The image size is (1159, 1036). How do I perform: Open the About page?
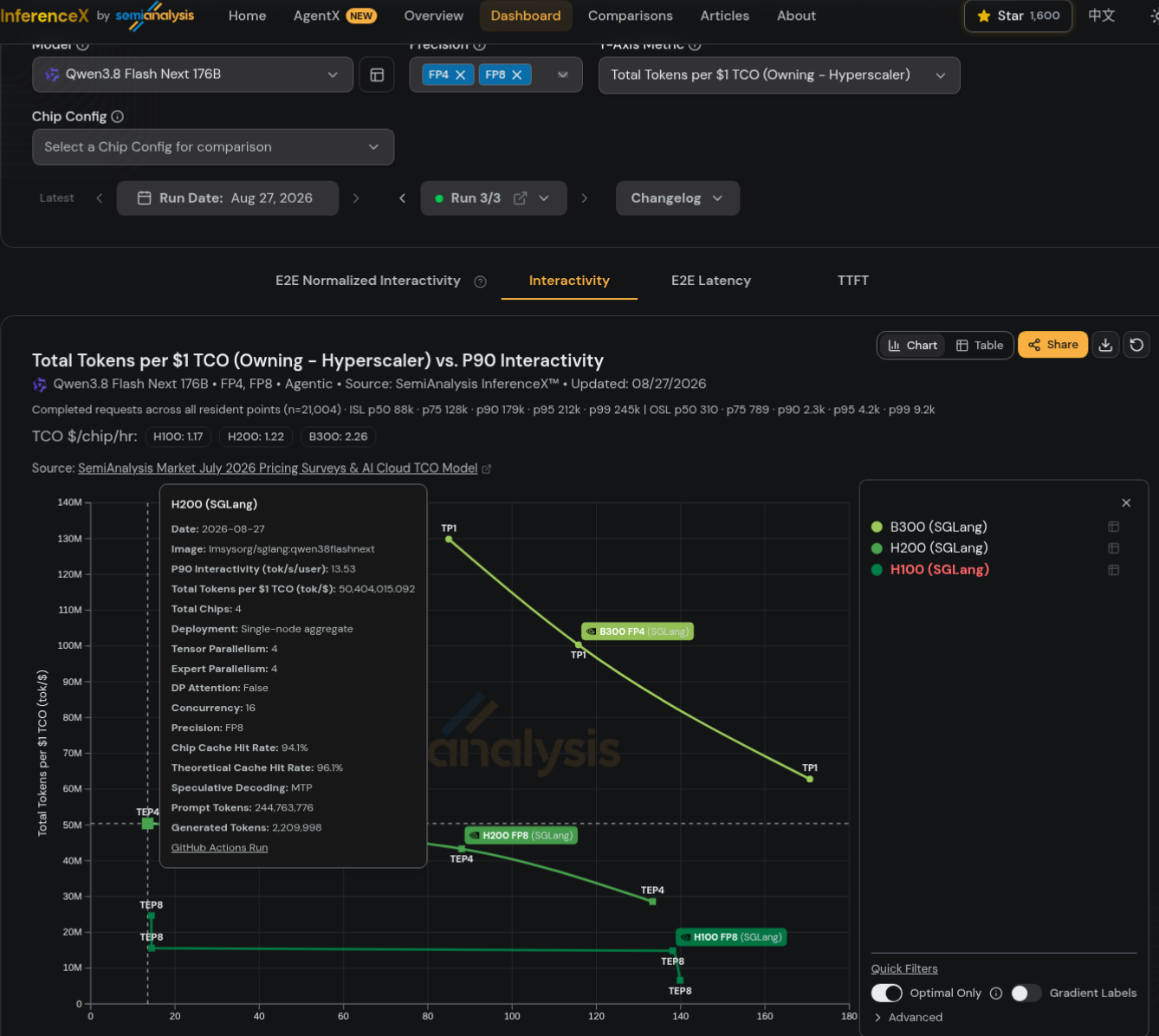tap(796, 16)
